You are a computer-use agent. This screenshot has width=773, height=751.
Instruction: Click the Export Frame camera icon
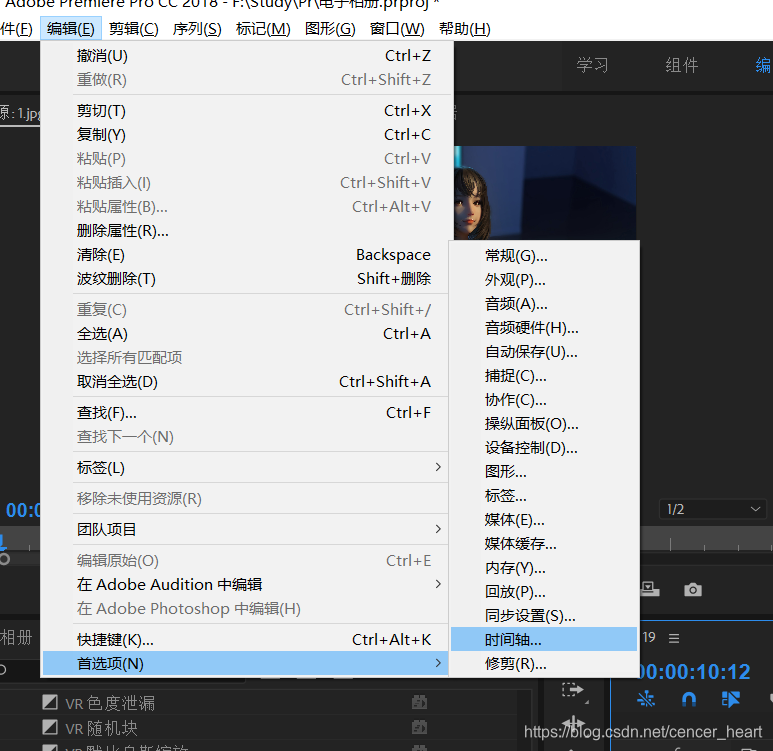[693, 589]
